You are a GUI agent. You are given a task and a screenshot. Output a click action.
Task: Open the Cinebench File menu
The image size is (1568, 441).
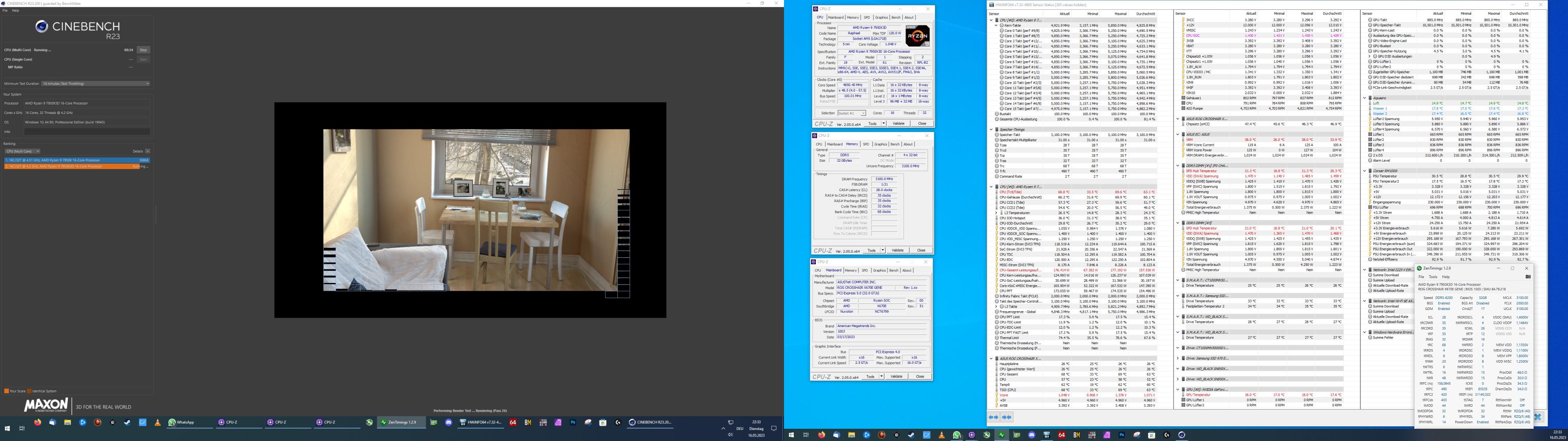pyautogui.click(x=5, y=10)
